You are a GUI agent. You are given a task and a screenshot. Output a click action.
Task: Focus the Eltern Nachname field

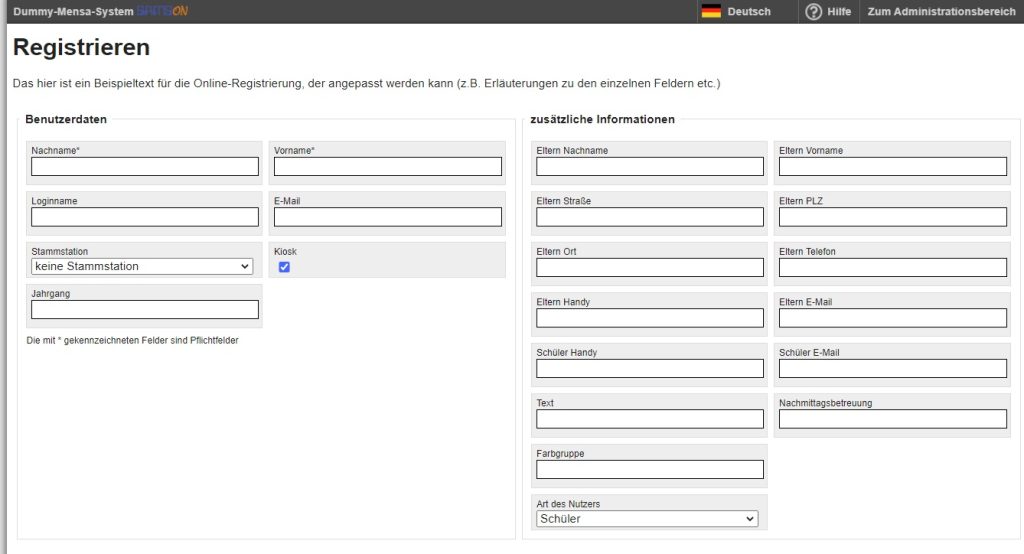coord(650,167)
